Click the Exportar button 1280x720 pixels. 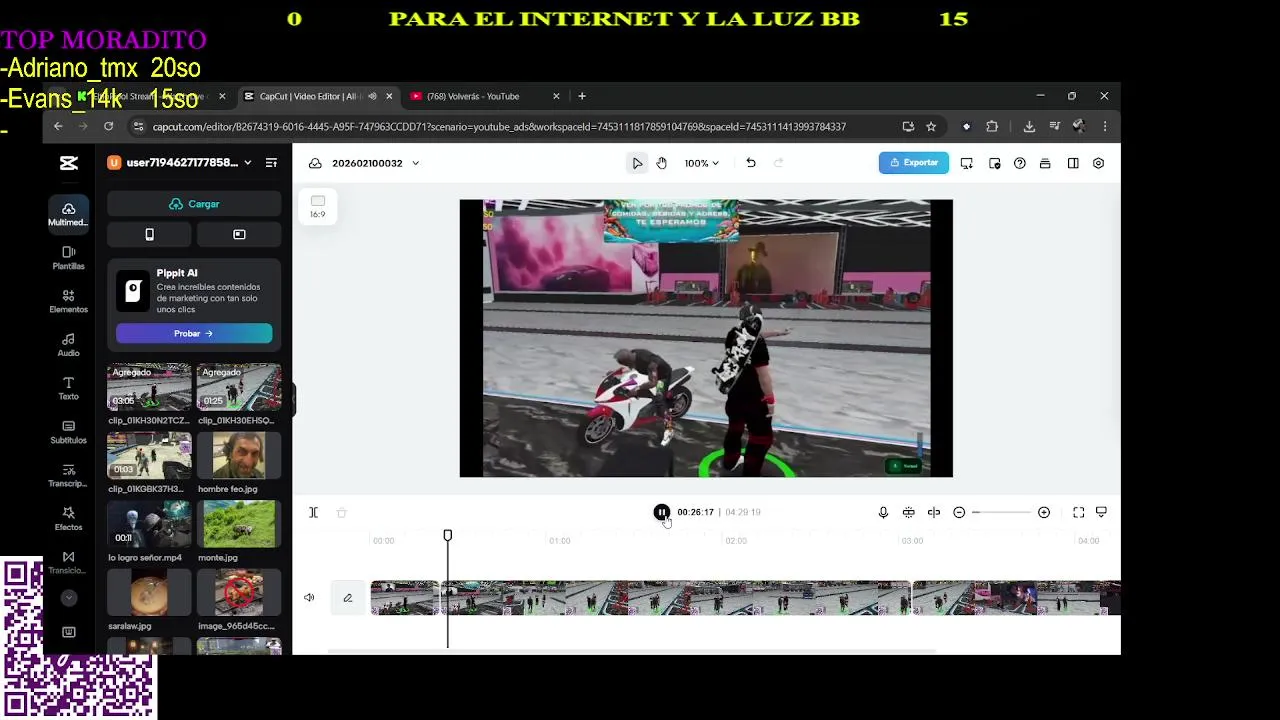(x=914, y=163)
